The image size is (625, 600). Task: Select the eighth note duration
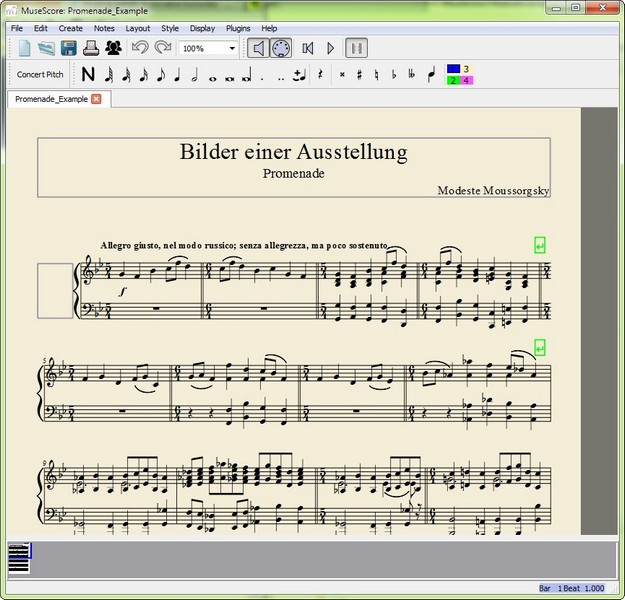[x=161, y=75]
